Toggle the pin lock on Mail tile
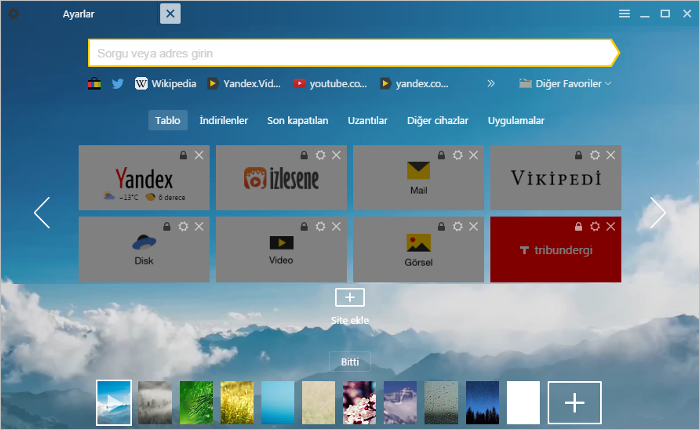The height and width of the screenshot is (430, 700). point(441,155)
